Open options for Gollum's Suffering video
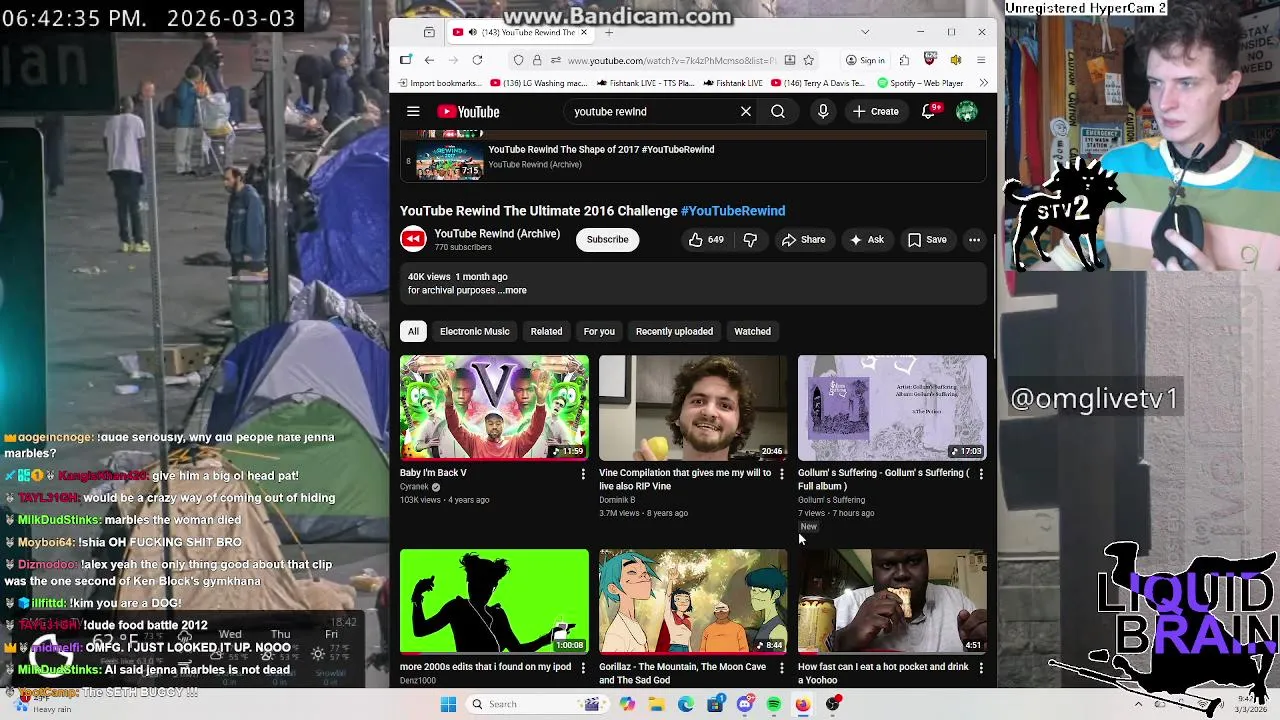 980,474
